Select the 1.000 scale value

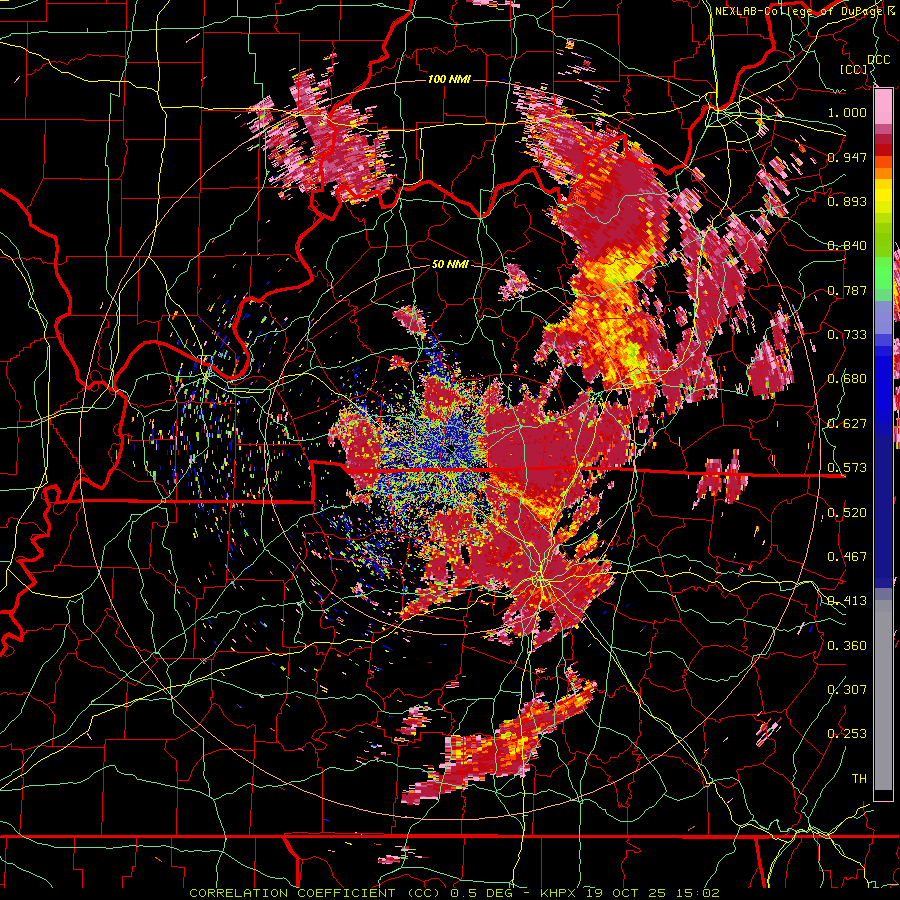click(x=847, y=112)
